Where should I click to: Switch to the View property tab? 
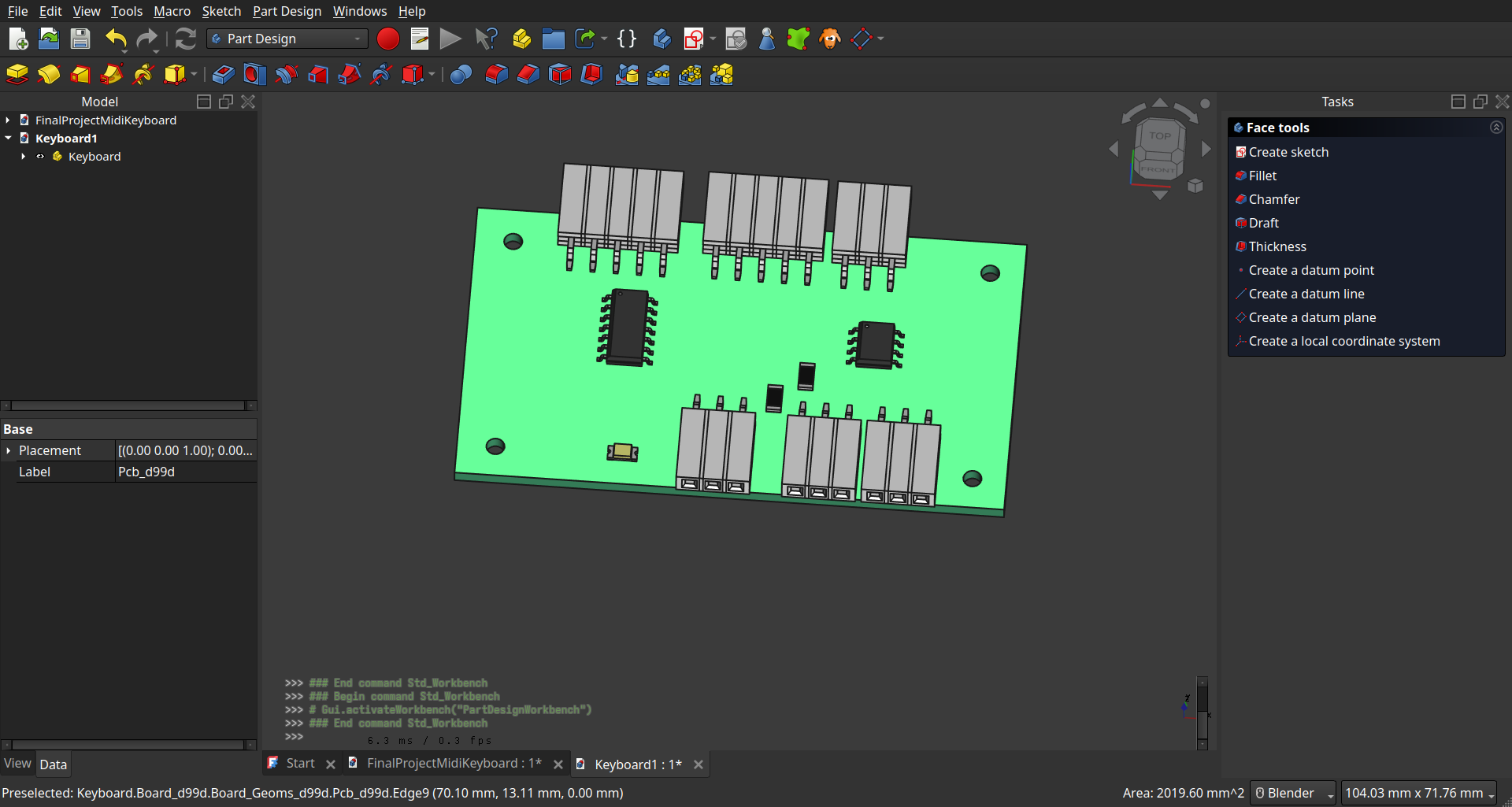17,764
